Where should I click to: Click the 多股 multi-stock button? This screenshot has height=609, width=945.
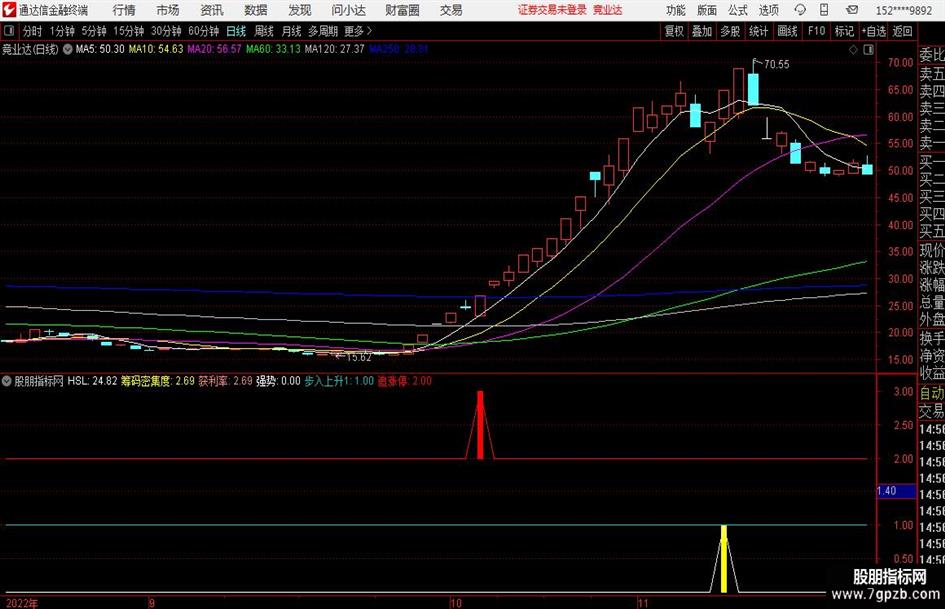click(730, 31)
